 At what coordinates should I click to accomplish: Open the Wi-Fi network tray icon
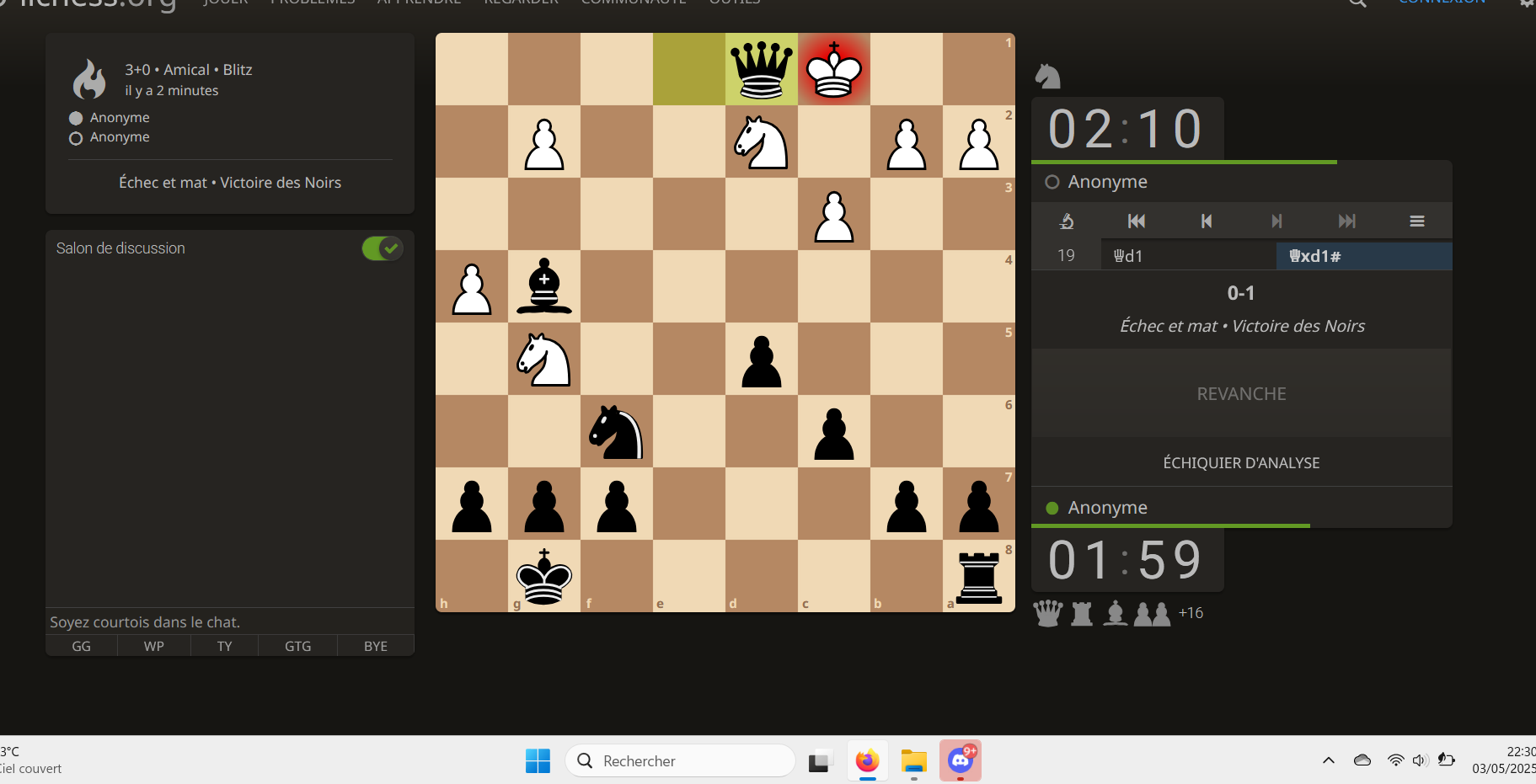[1396, 760]
